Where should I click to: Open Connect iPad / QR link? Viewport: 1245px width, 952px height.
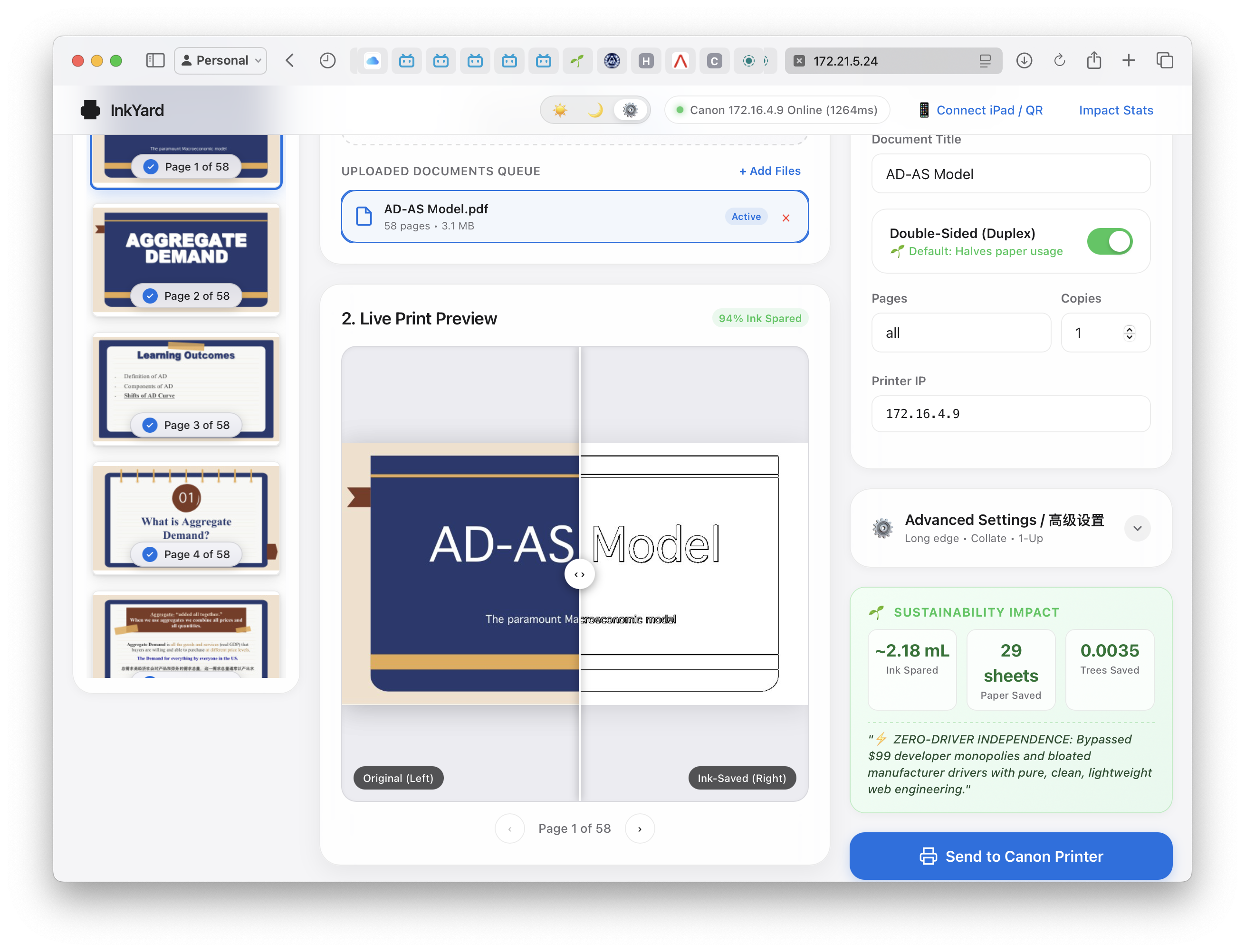pyautogui.click(x=980, y=110)
